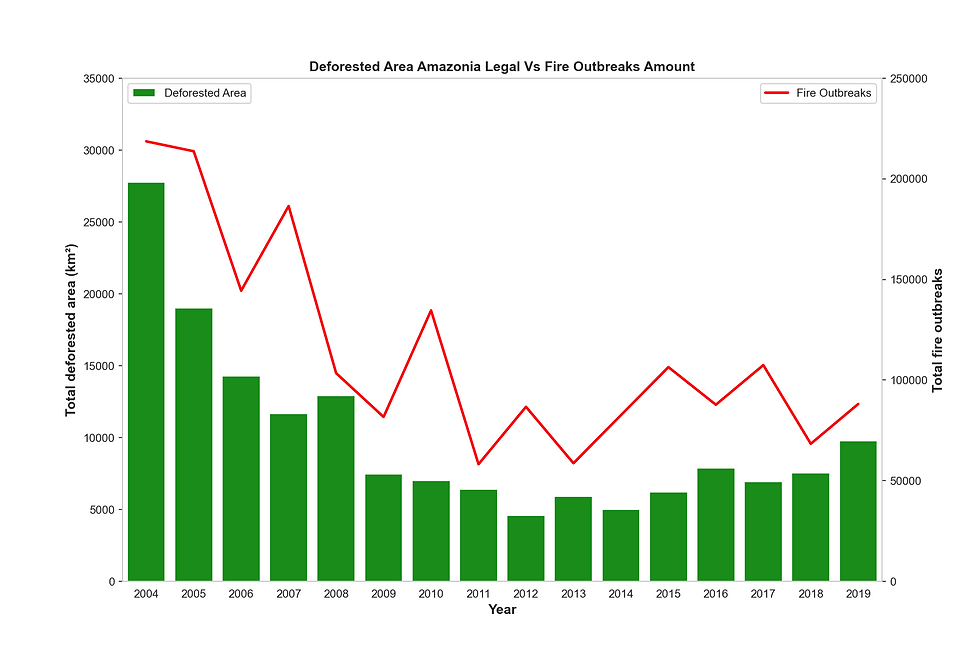Click the right axis tick '100000'
Image resolution: width=980 pixels, height=653 pixels.
click(909, 381)
